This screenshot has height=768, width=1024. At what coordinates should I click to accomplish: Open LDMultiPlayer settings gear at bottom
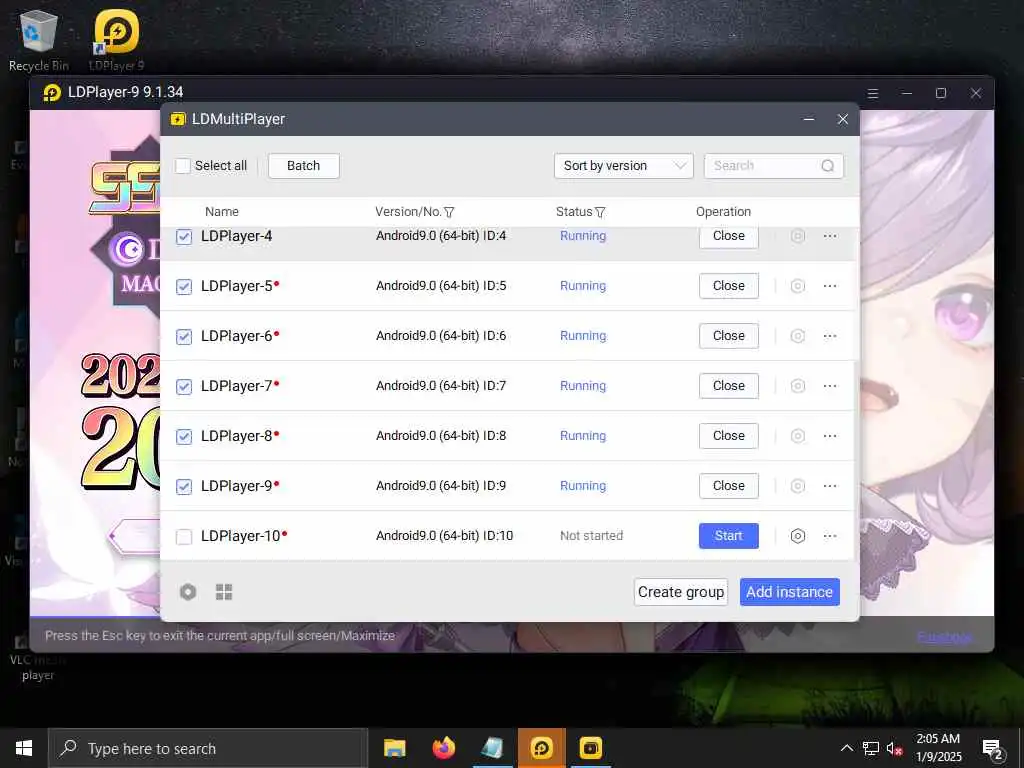pyautogui.click(x=188, y=592)
